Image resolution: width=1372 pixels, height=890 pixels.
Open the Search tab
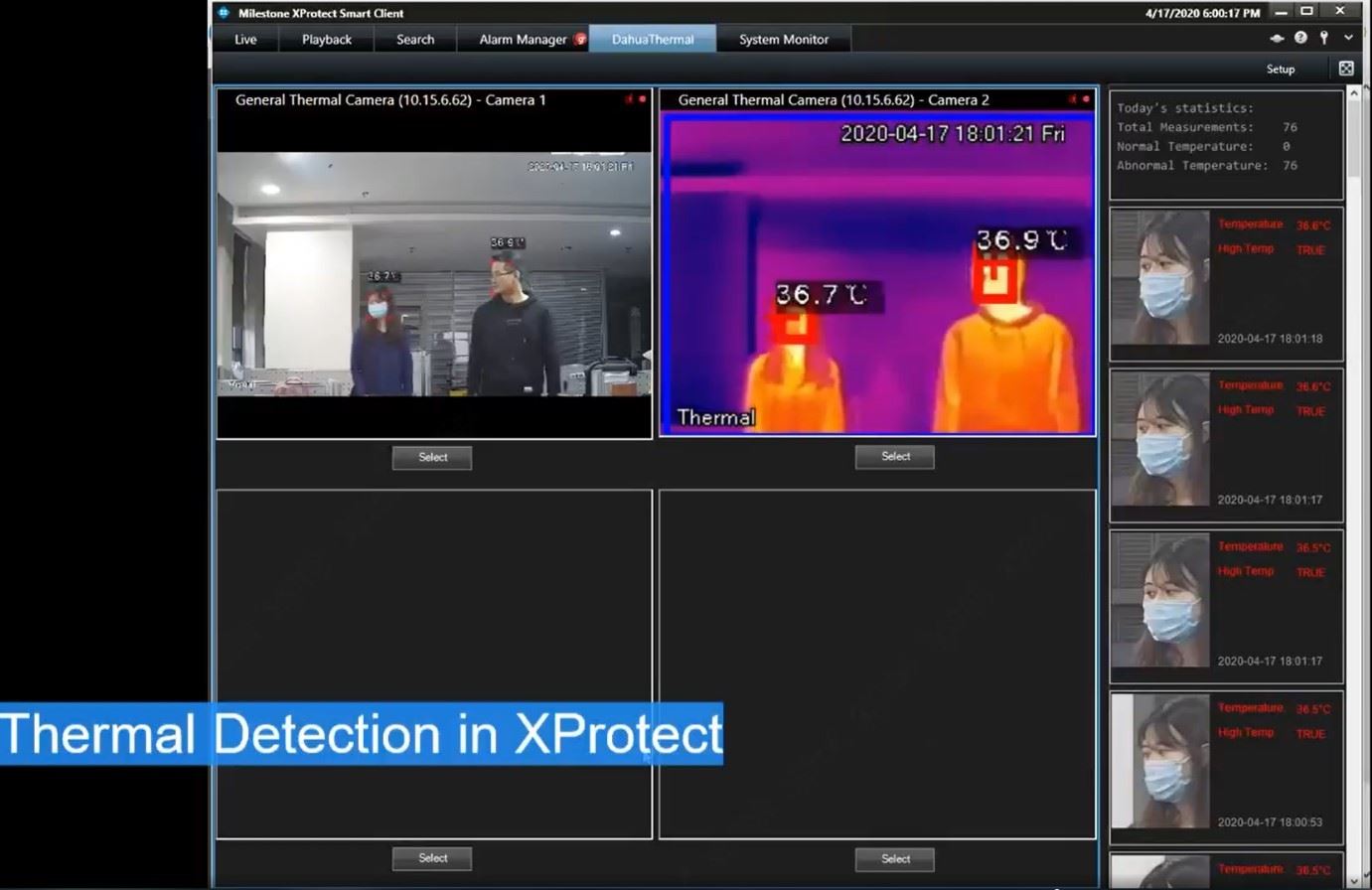415,40
